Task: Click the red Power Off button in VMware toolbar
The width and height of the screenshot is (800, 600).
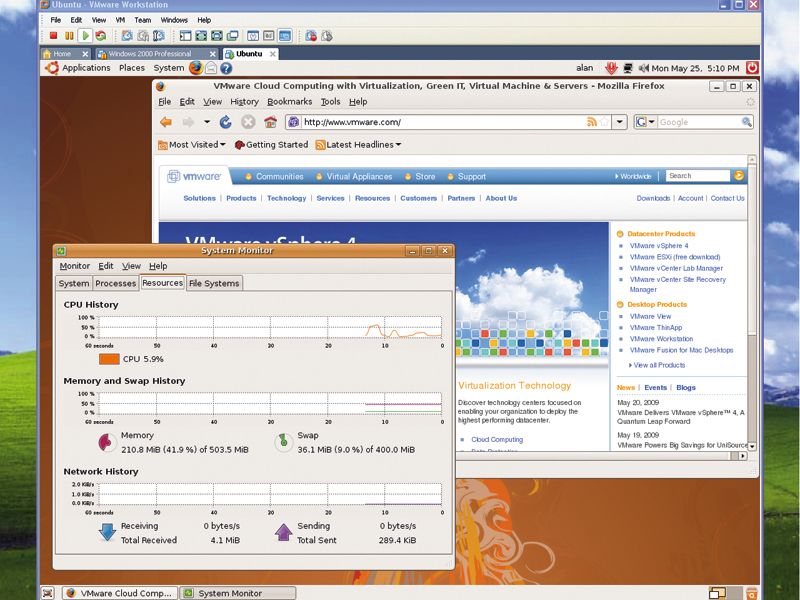Action: (53, 36)
